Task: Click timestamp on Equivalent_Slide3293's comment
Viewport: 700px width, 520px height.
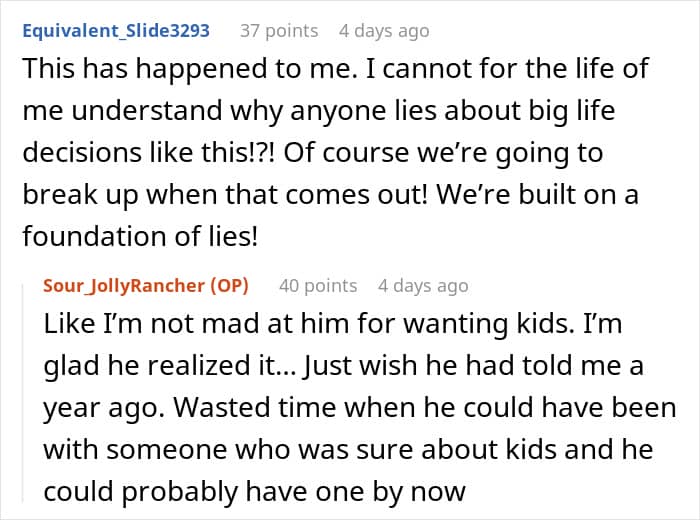Action: point(384,30)
